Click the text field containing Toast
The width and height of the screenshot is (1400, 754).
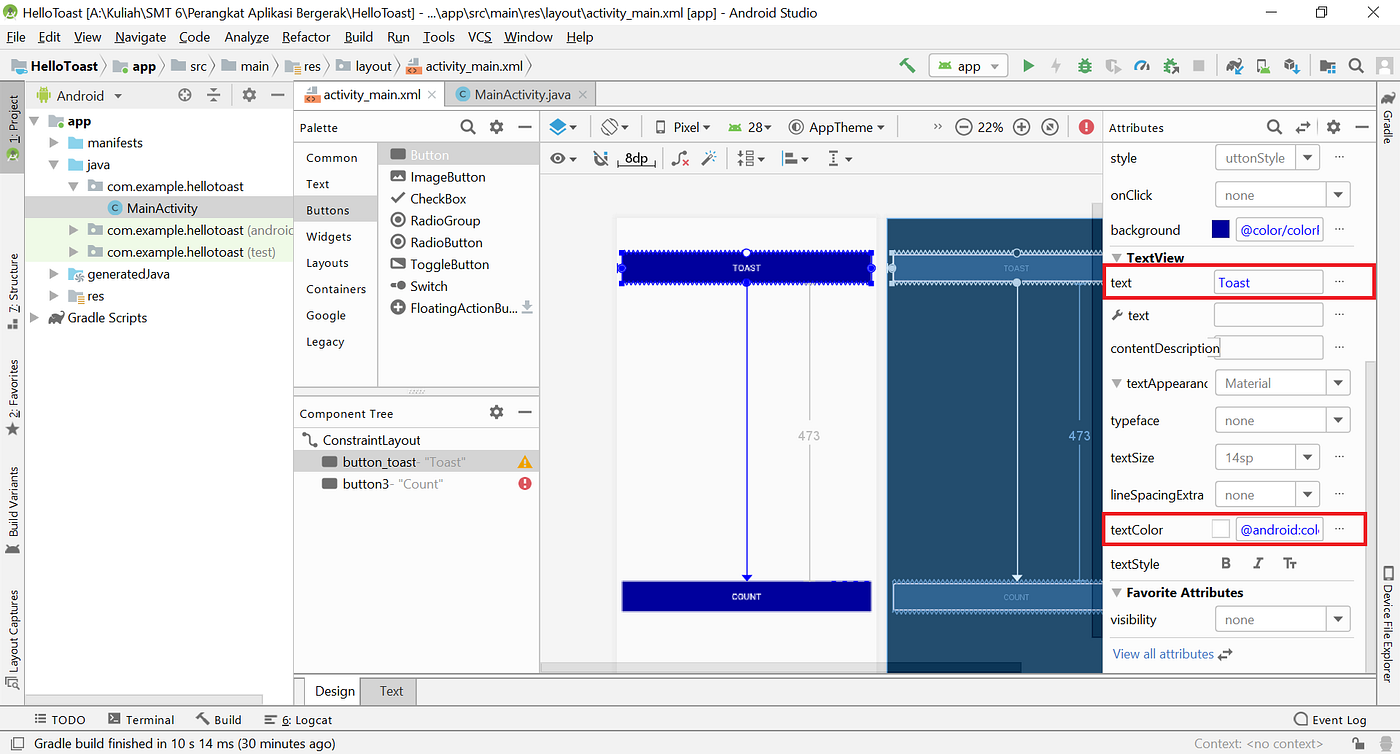point(1268,281)
